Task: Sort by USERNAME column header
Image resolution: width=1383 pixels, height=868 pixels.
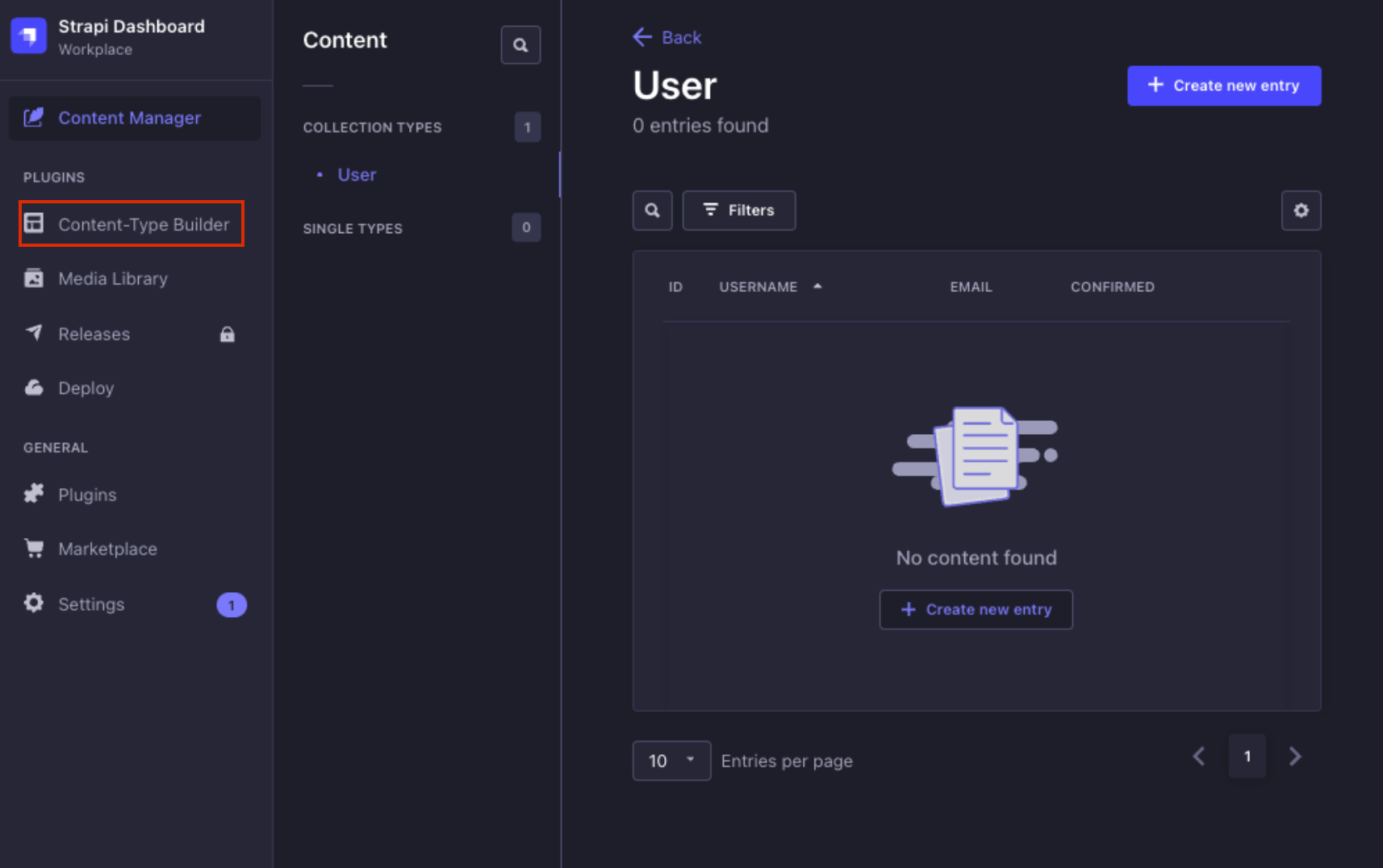Action: point(758,287)
